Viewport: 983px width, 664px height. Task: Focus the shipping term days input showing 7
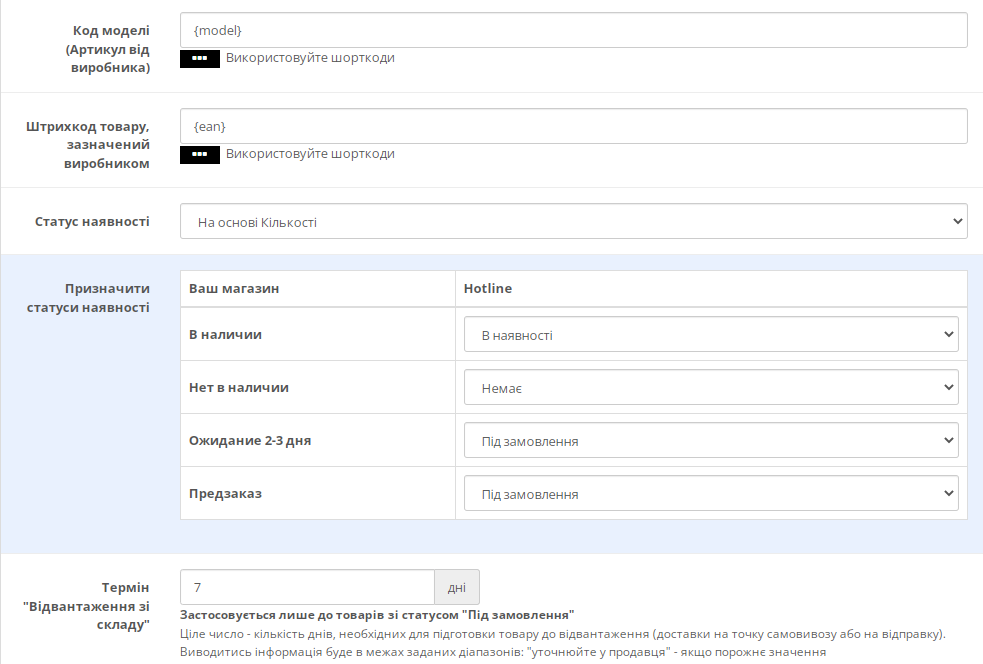(307, 588)
